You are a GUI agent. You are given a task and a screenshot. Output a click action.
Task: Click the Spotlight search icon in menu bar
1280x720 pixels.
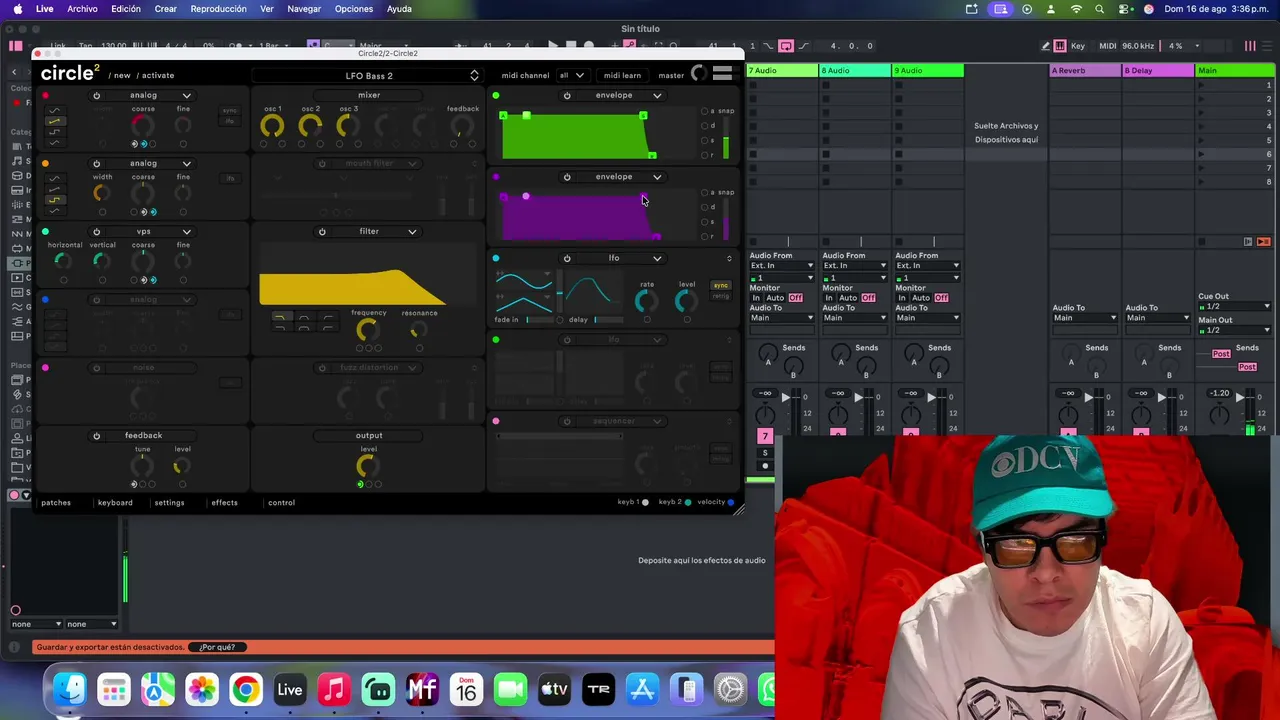(1100, 9)
